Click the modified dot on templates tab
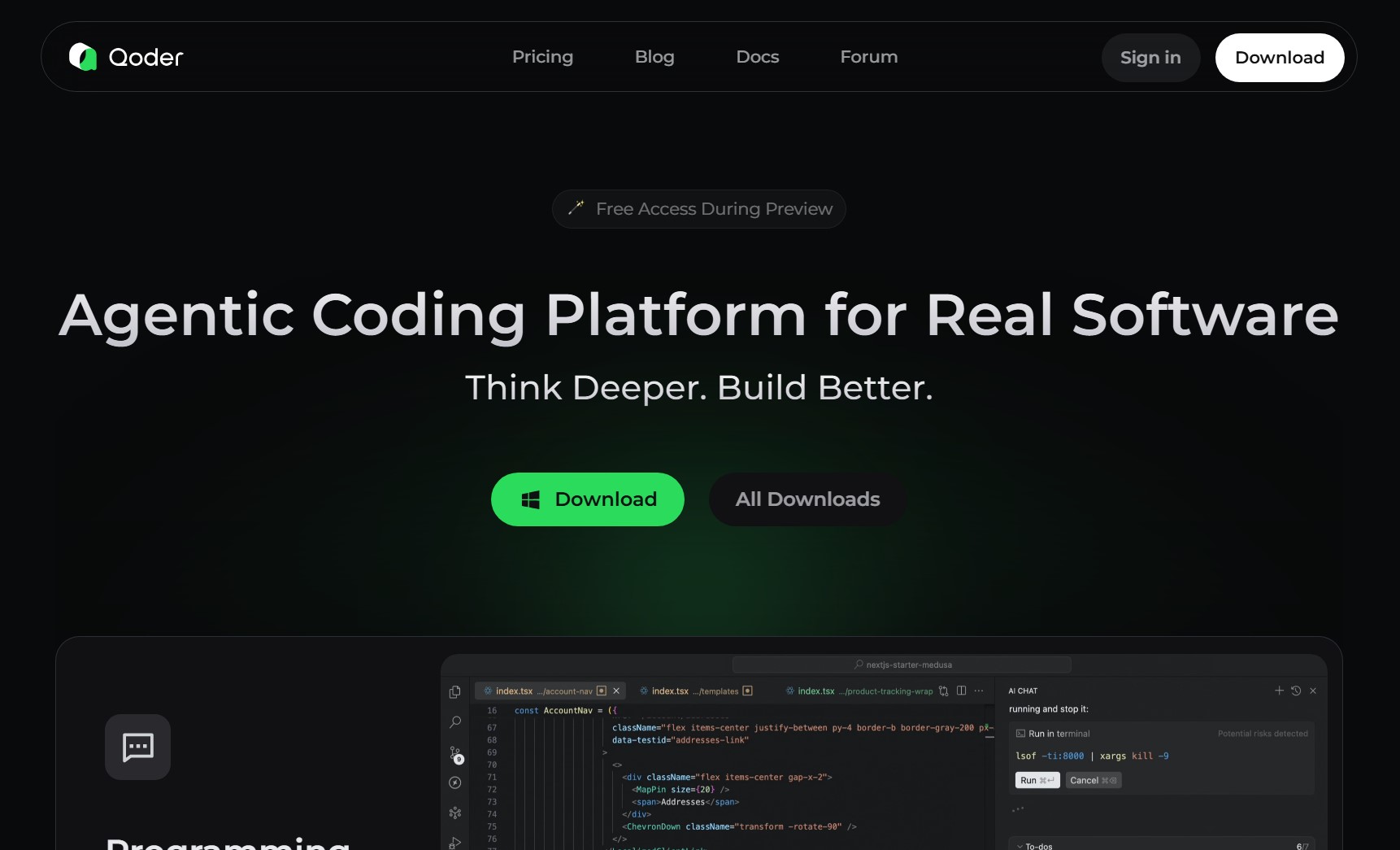1400x850 pixels. point(747,691)
